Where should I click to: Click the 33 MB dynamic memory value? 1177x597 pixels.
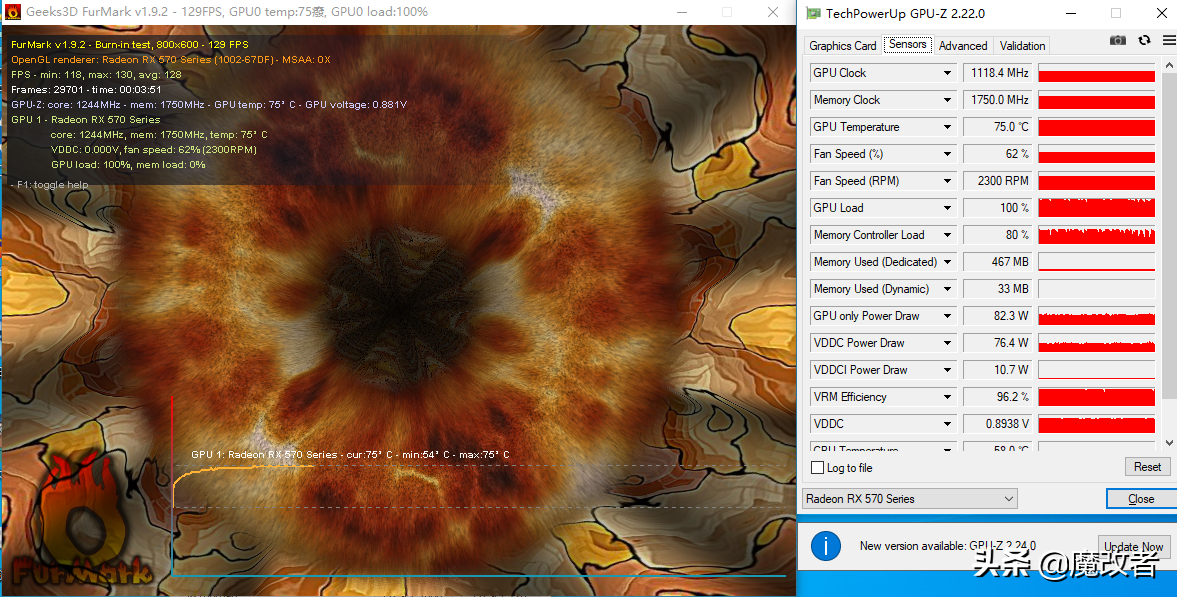[998, 289]
